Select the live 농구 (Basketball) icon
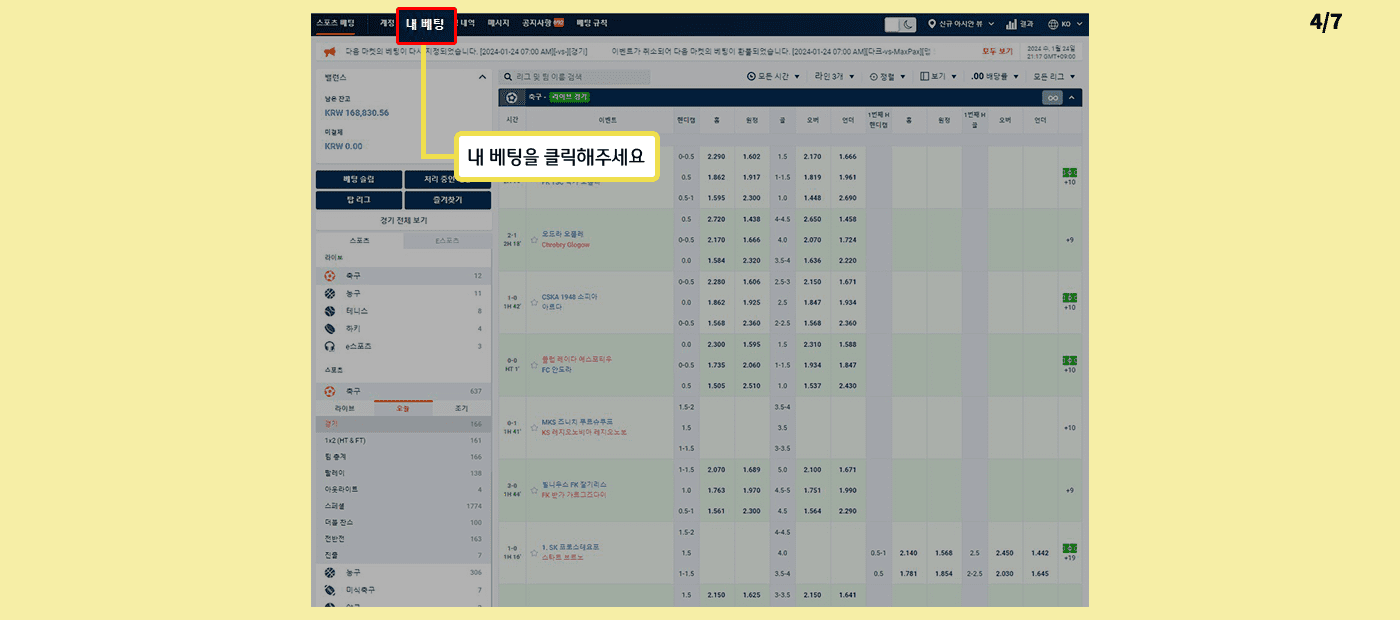 [330, 293]
